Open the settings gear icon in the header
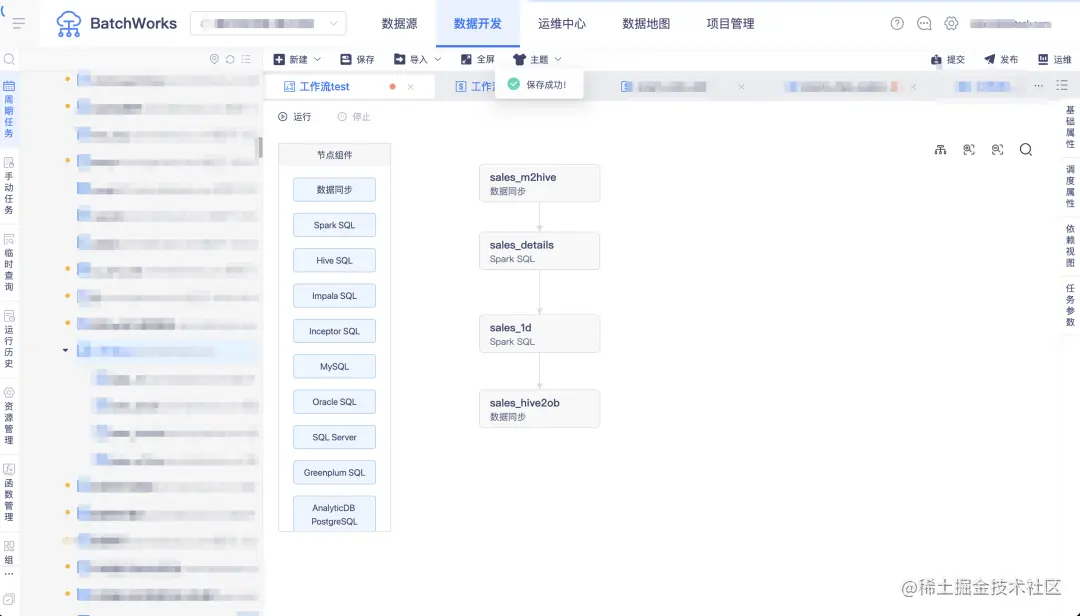The width and height of the screenshot is (1080, 616). 952,23
